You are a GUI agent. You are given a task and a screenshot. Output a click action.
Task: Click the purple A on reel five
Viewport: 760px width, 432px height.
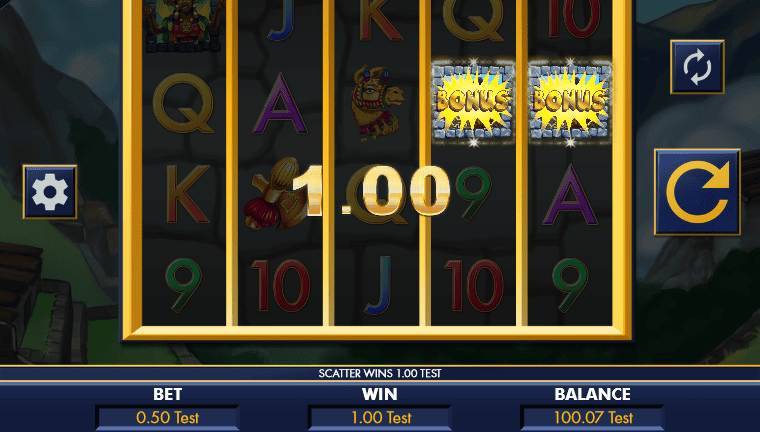[x=570, y=195]
